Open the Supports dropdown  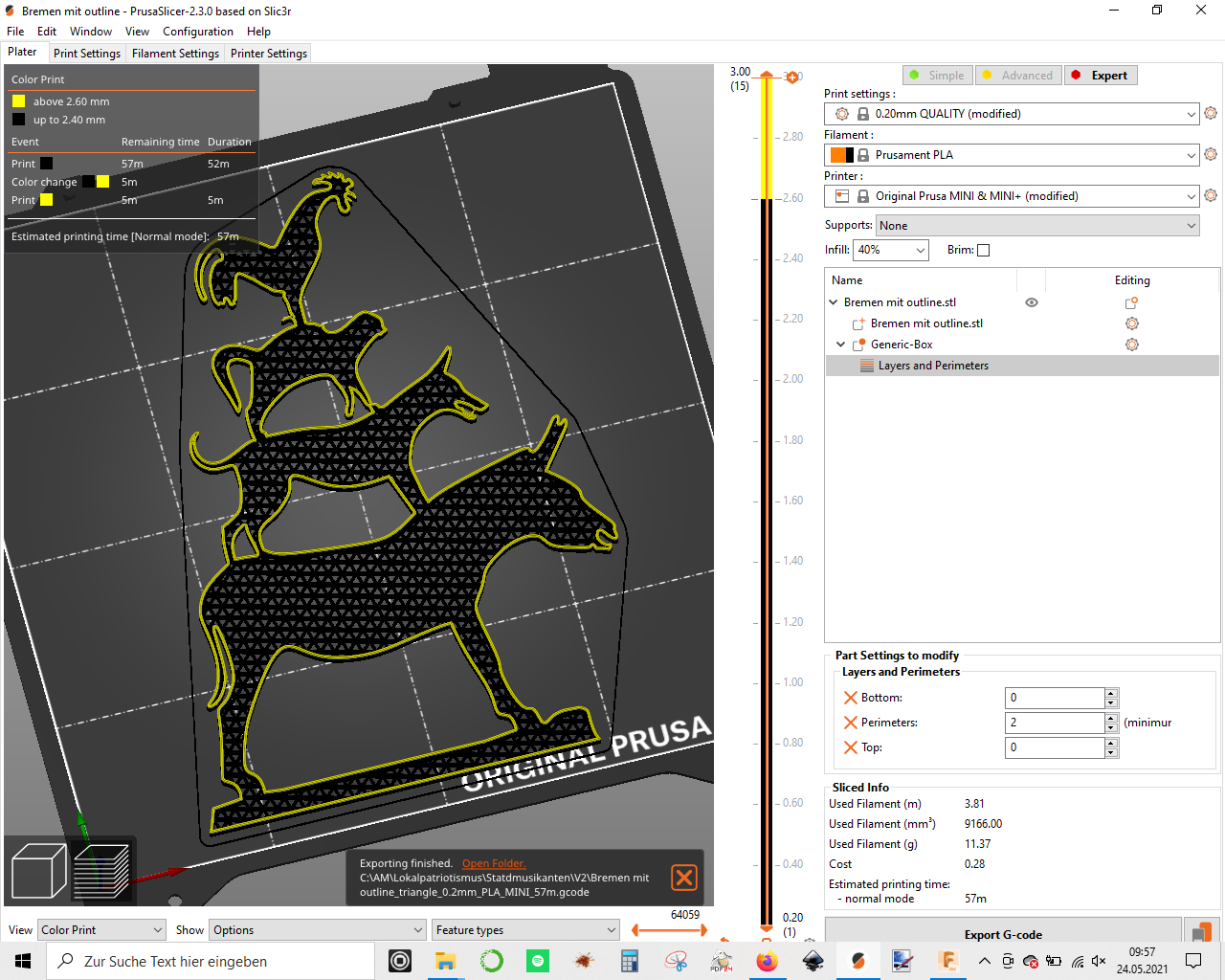click(1037, 226)
